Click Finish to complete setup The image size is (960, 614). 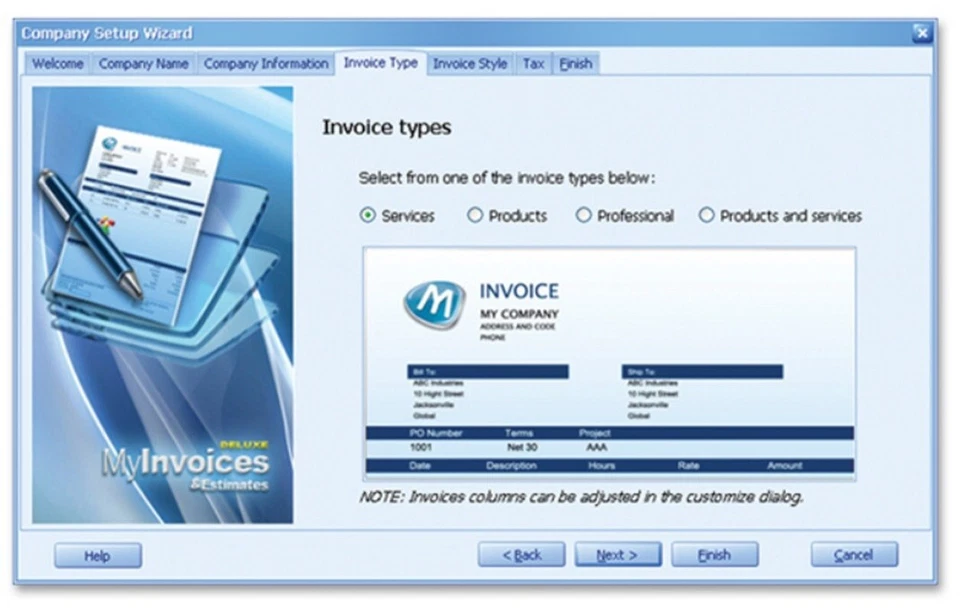(714, 554)
